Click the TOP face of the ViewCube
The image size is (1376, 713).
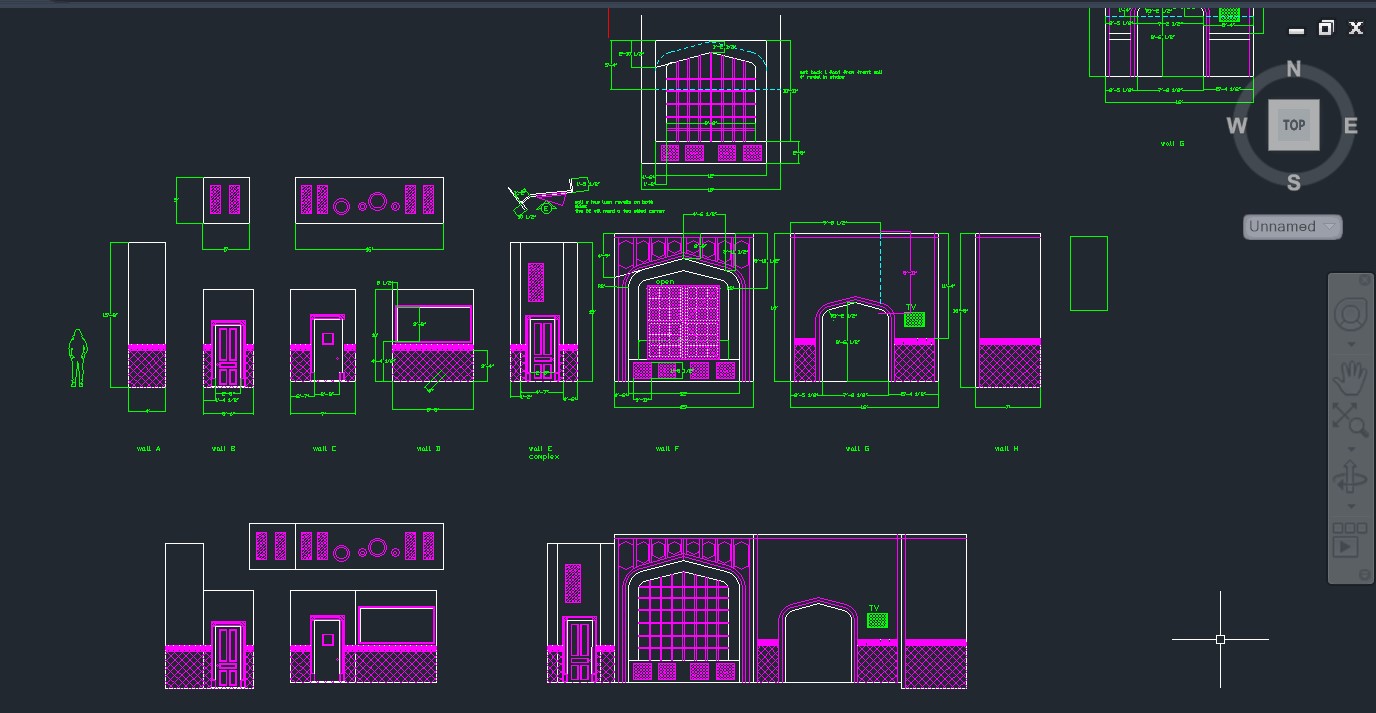coord(1293,125)
